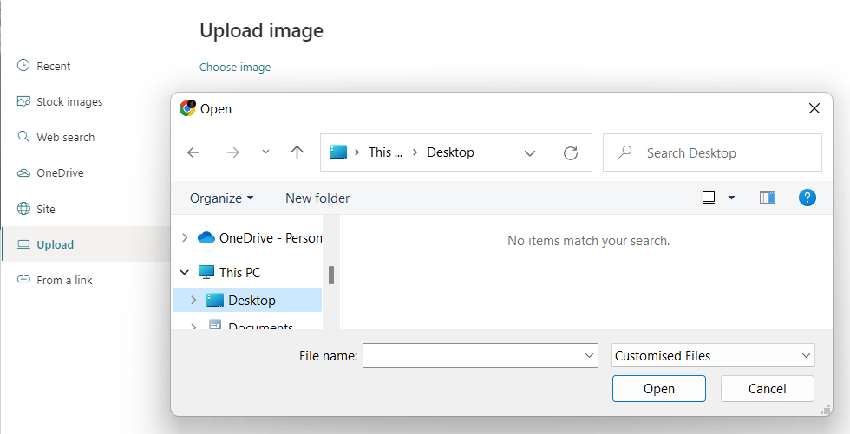
Task: Open dialog Help
Action: coord(807,197)
